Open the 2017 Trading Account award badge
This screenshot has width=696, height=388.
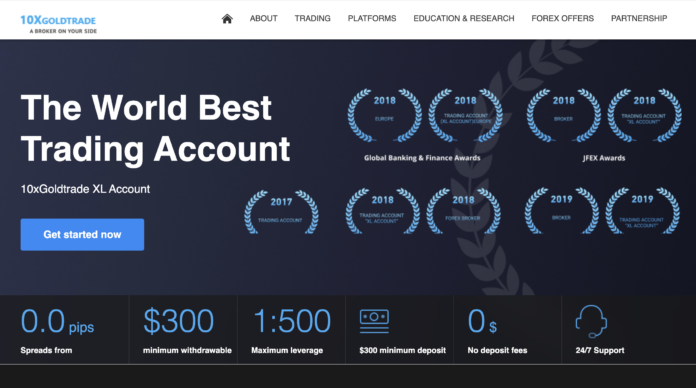tap(281, 212)
